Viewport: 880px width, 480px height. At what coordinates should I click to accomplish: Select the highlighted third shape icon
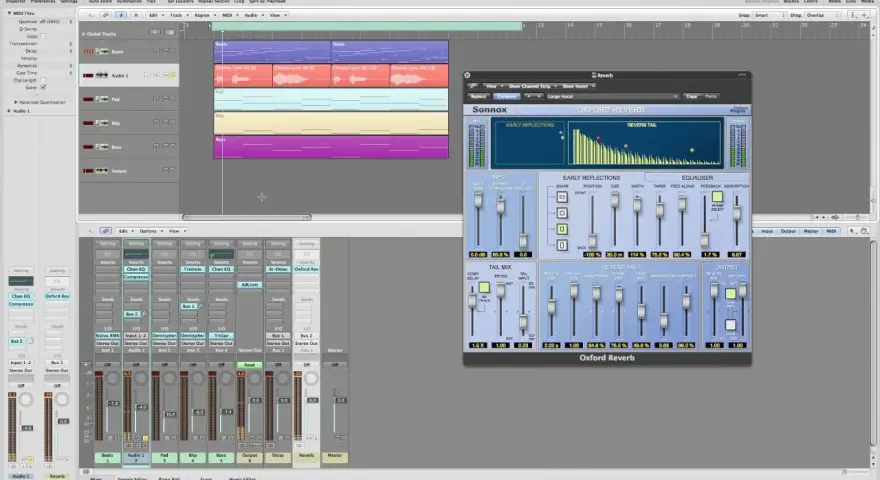(x=562, y=229)
